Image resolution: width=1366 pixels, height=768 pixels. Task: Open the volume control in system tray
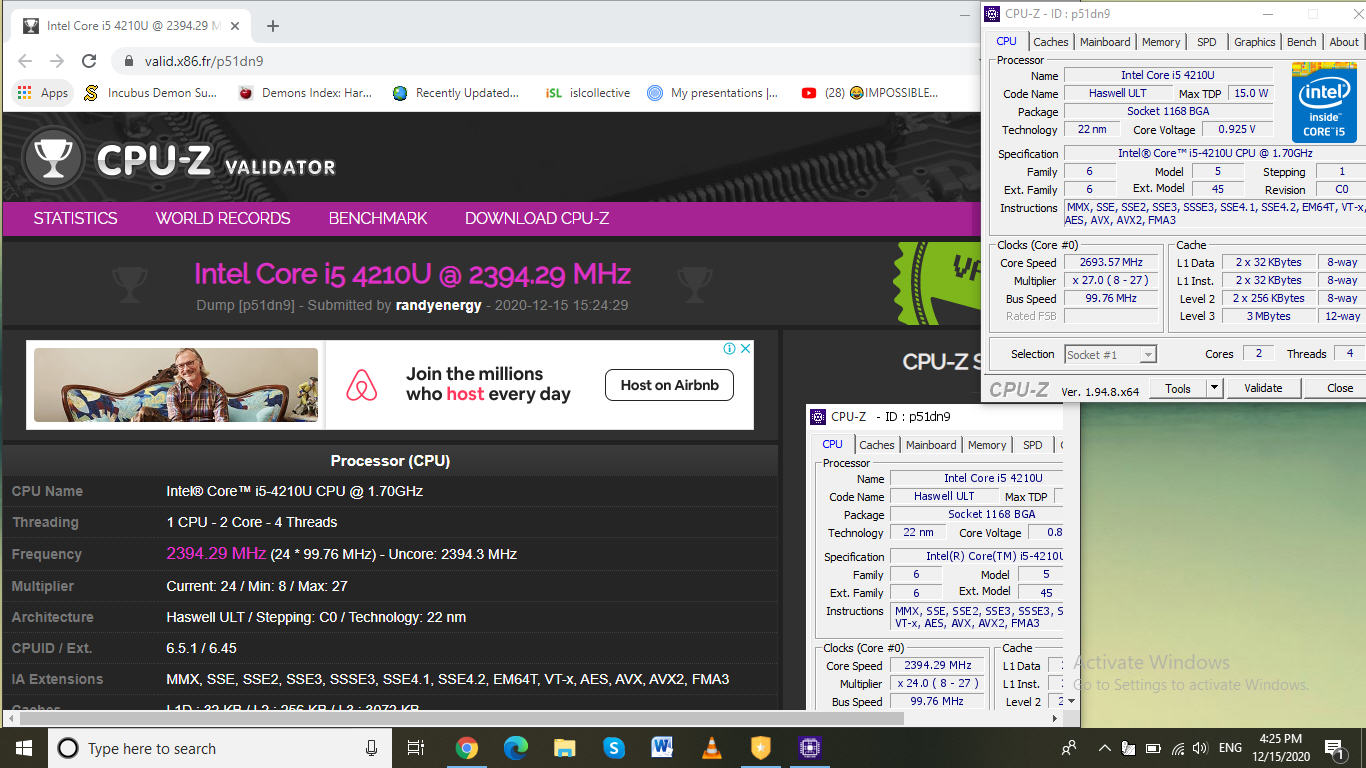point(1199,748)
